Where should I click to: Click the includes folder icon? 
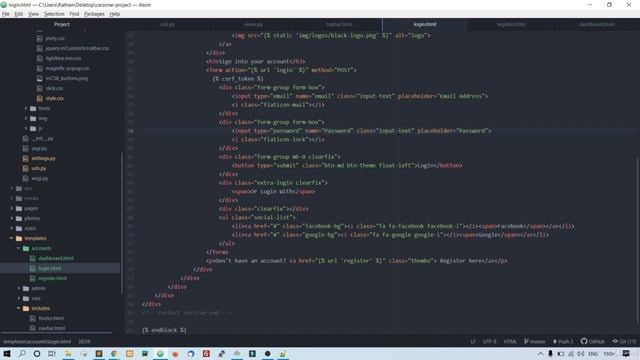click(26, 309)
